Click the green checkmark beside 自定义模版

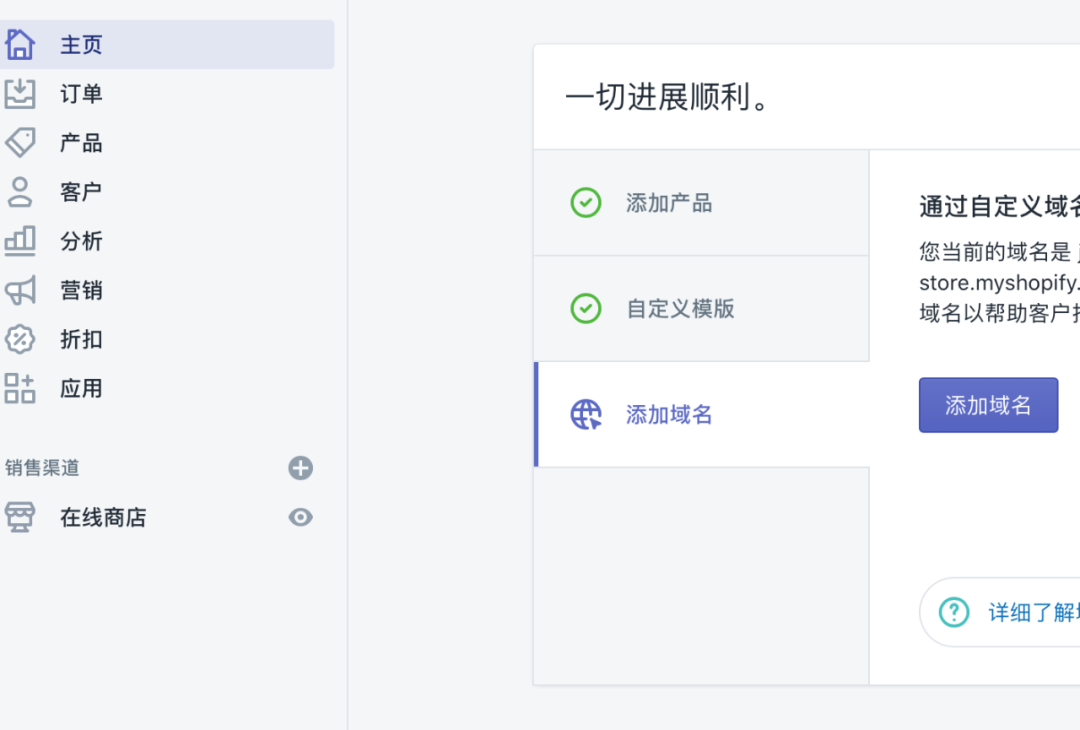coord(586,308)
